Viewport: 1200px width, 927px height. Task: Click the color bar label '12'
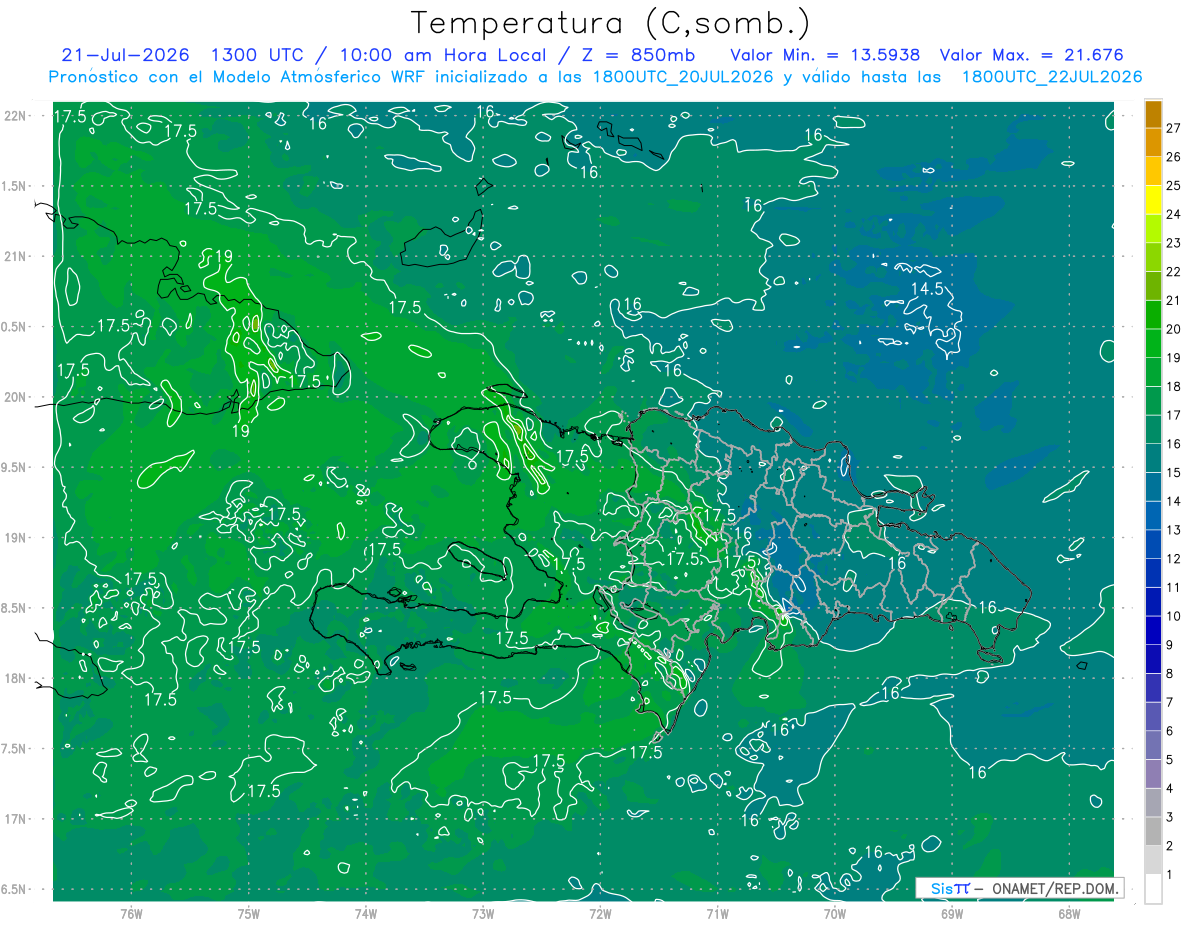click(x=1174, y=559)
